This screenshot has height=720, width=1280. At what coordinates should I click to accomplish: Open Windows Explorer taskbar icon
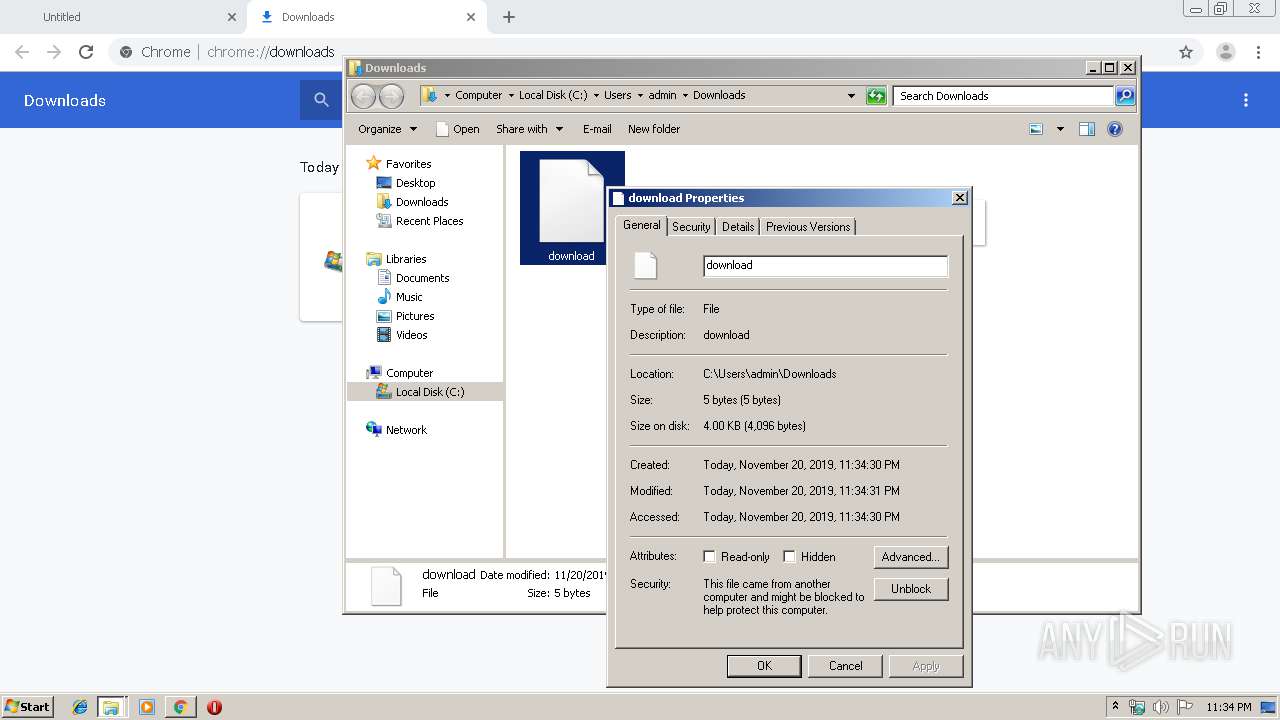(111, 707)
